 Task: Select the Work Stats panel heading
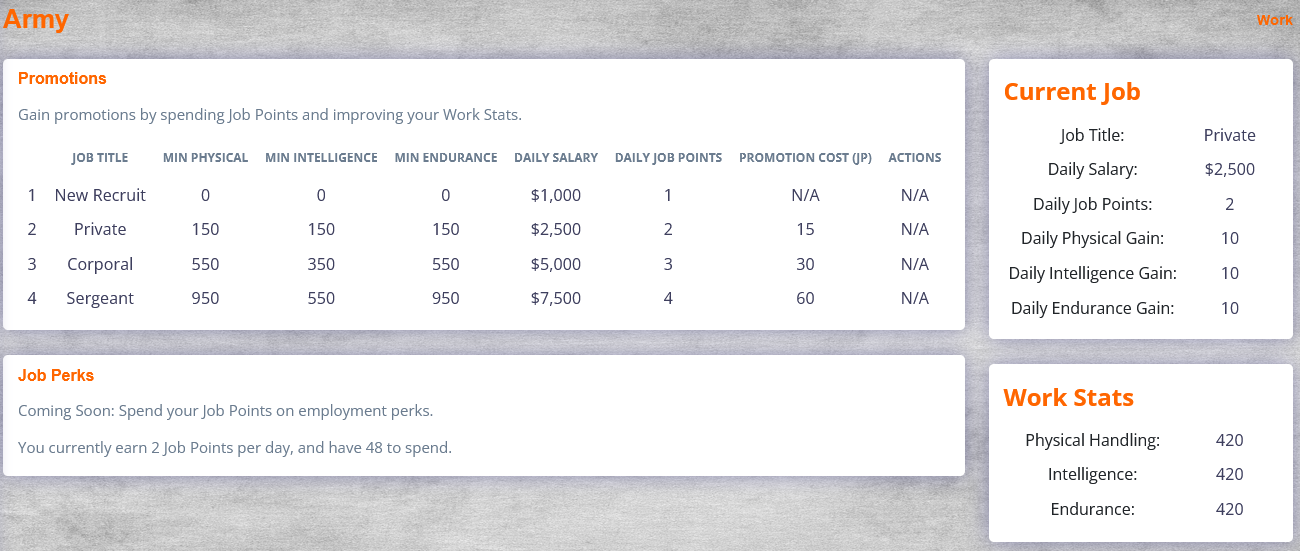pos(1068,398)
